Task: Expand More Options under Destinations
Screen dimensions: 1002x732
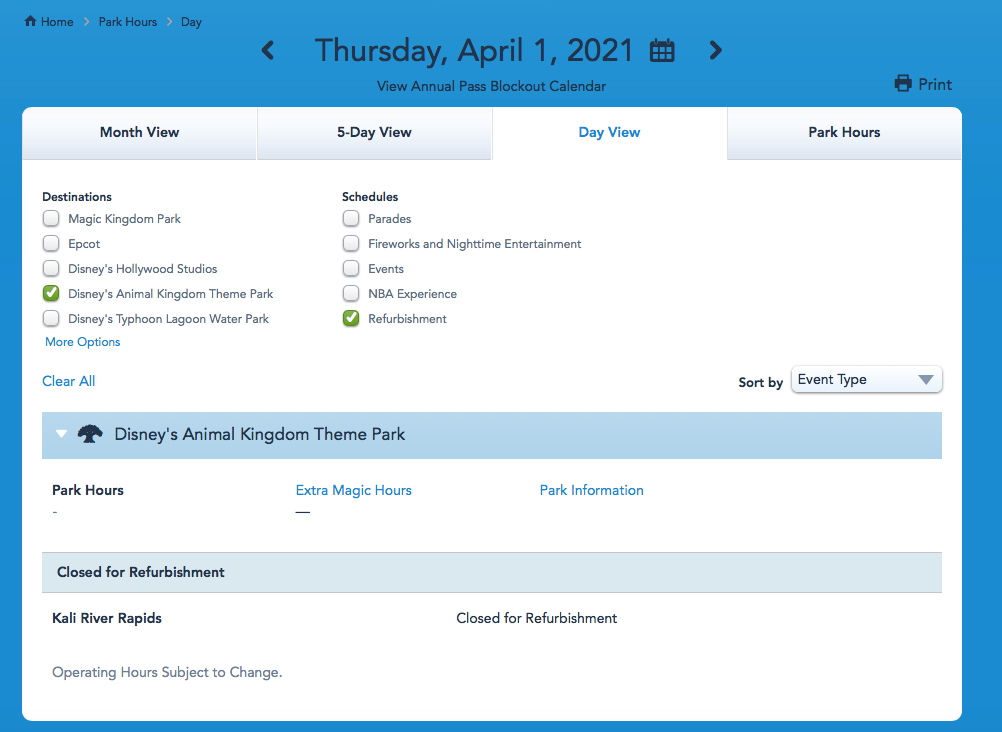Action: pos(83,342)
